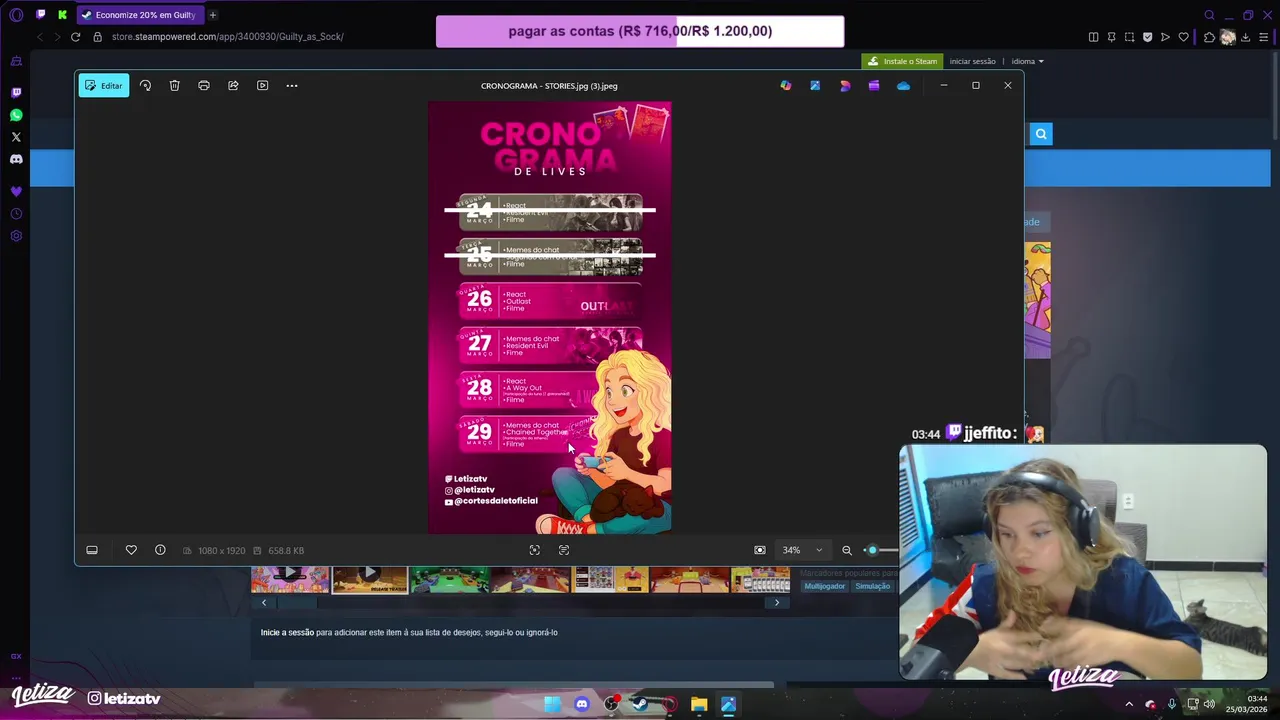The image size is (1280, 720).
Task: Click the zoom out magnifier icon
Action: [x=847, y=550]
